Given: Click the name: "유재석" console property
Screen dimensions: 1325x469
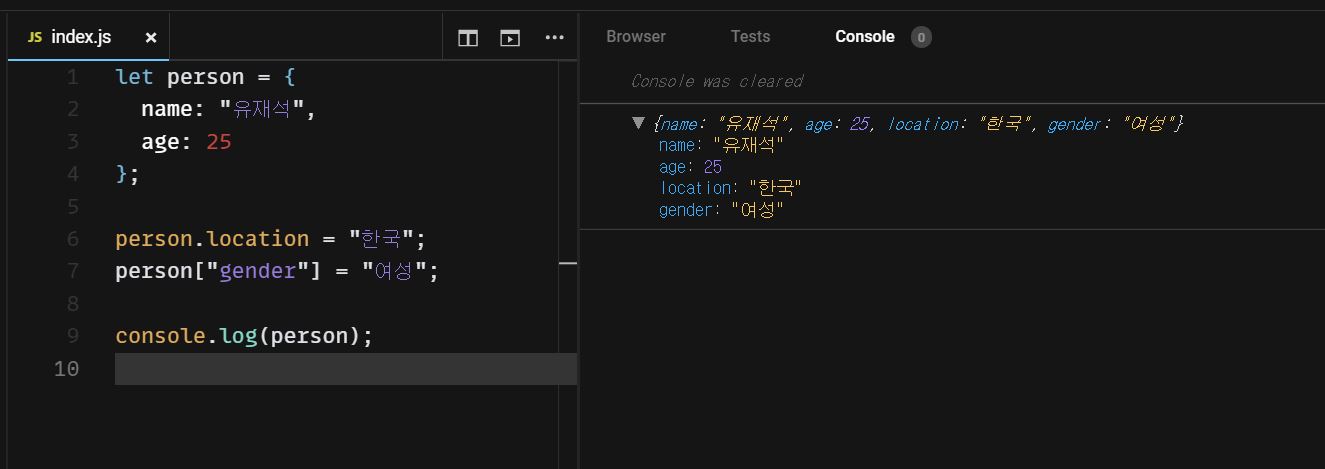Looking at the screenshot, I should pos(721,145).
